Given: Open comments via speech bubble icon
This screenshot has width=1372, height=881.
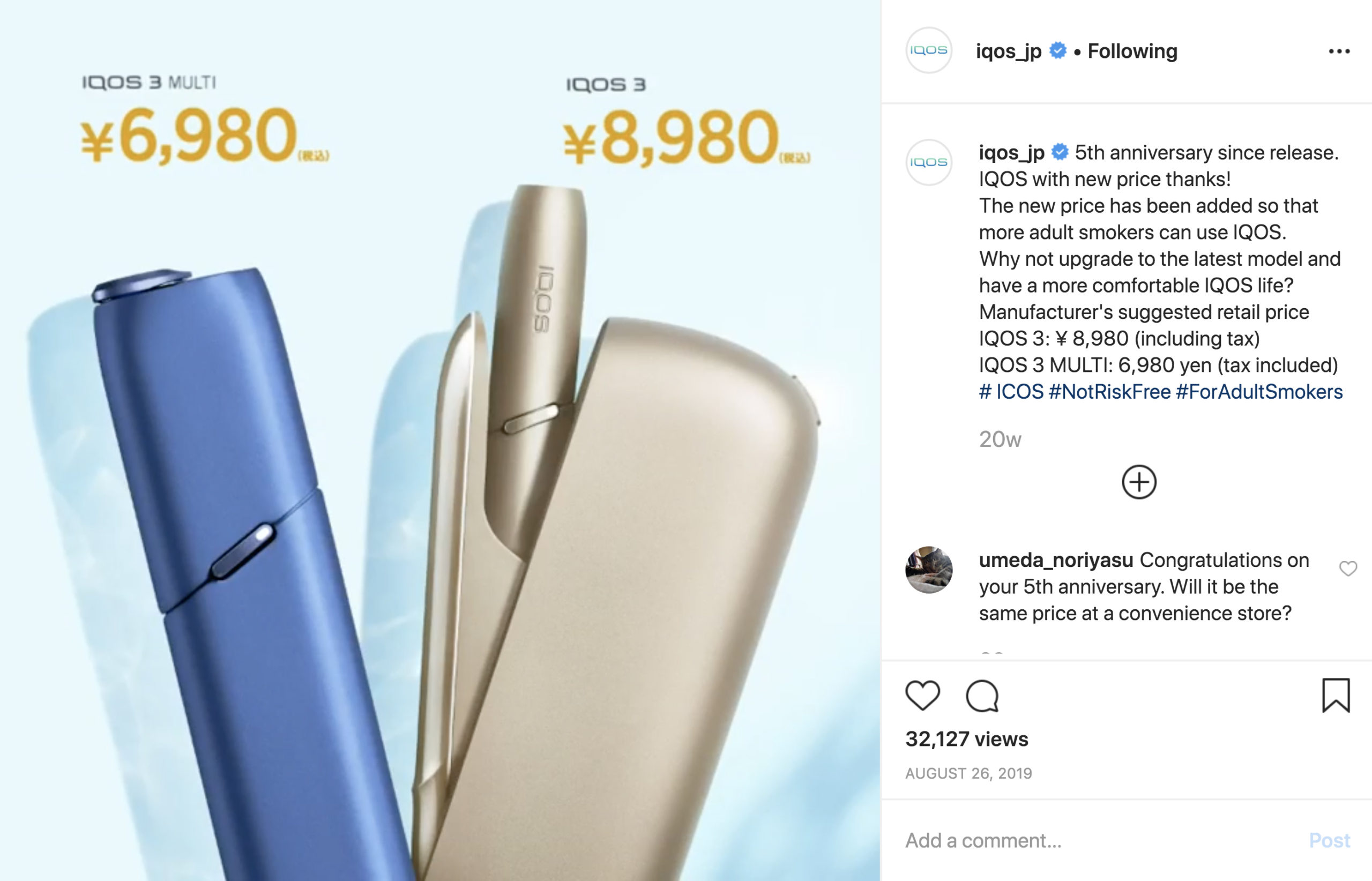Looking at the screenshot, I should pos(982,696).
